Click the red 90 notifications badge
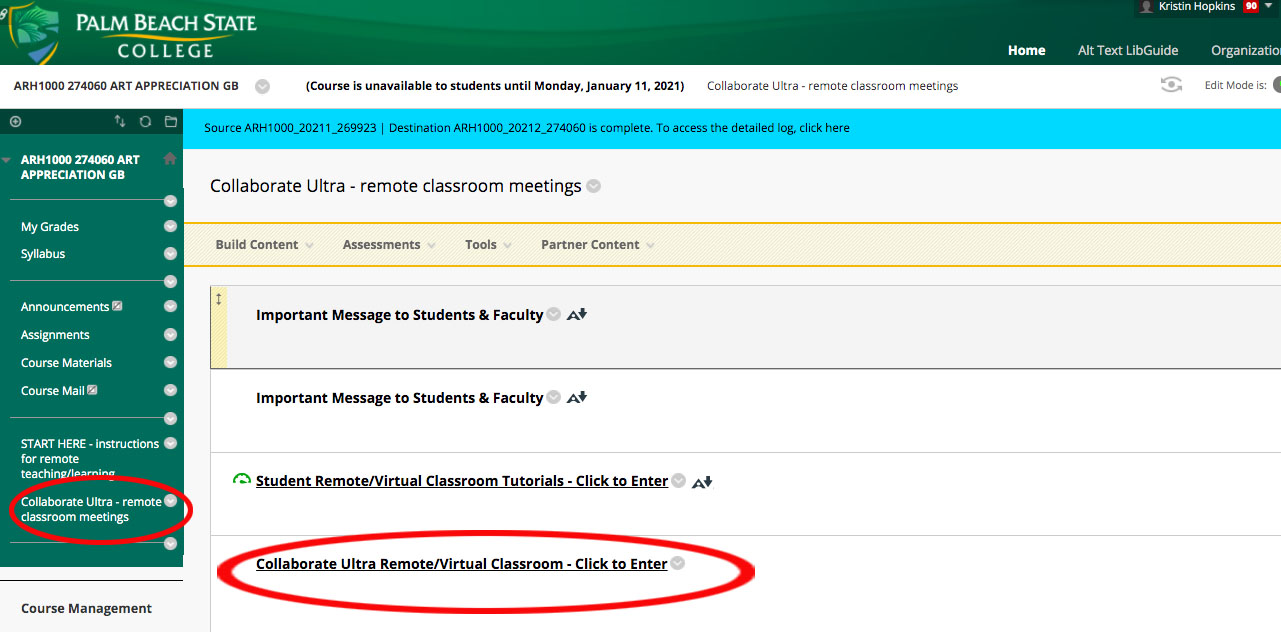Image resolution: width=1281 pixels, height=632 pixels. tap(1251, 7)
